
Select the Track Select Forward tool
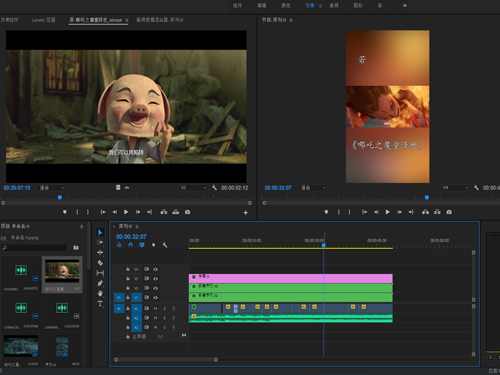(100, 242)
